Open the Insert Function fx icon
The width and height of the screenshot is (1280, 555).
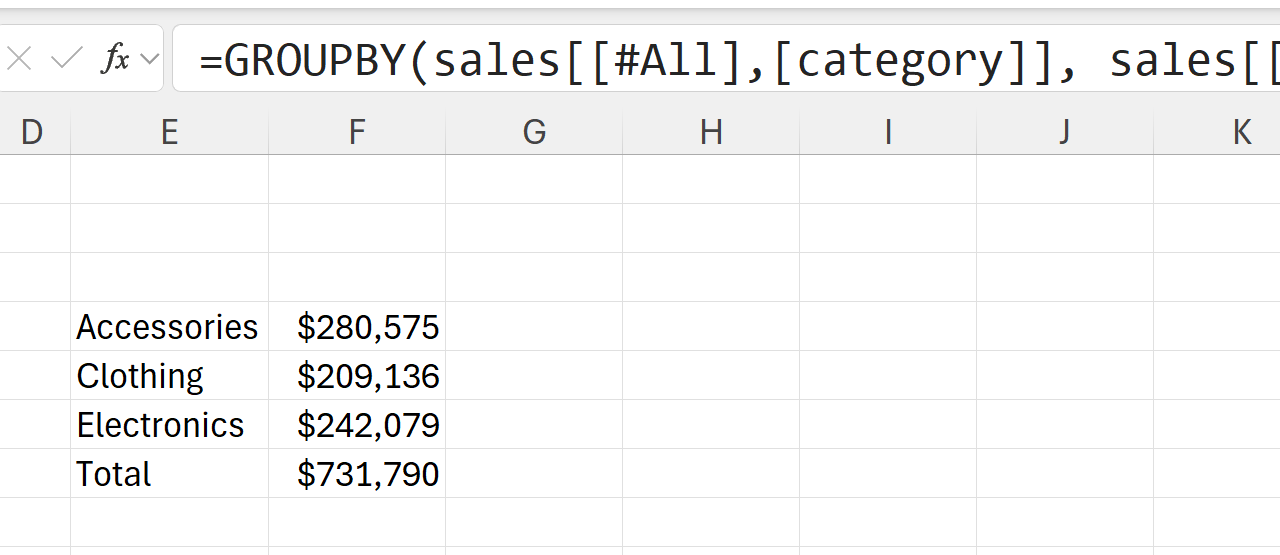click(x=115, y=60)
